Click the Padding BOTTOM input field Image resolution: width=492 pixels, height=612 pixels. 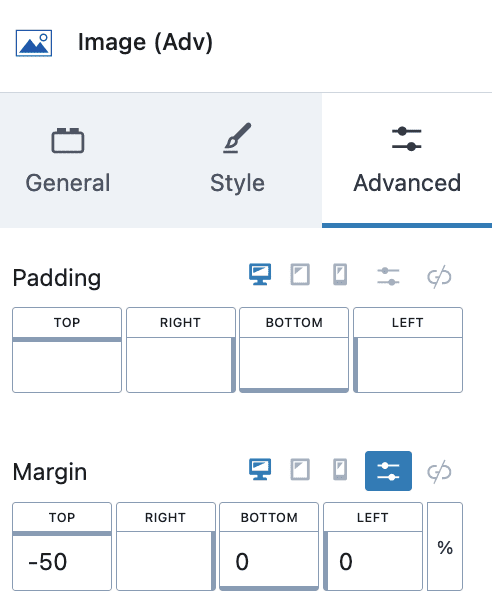[x=294, y=364]
